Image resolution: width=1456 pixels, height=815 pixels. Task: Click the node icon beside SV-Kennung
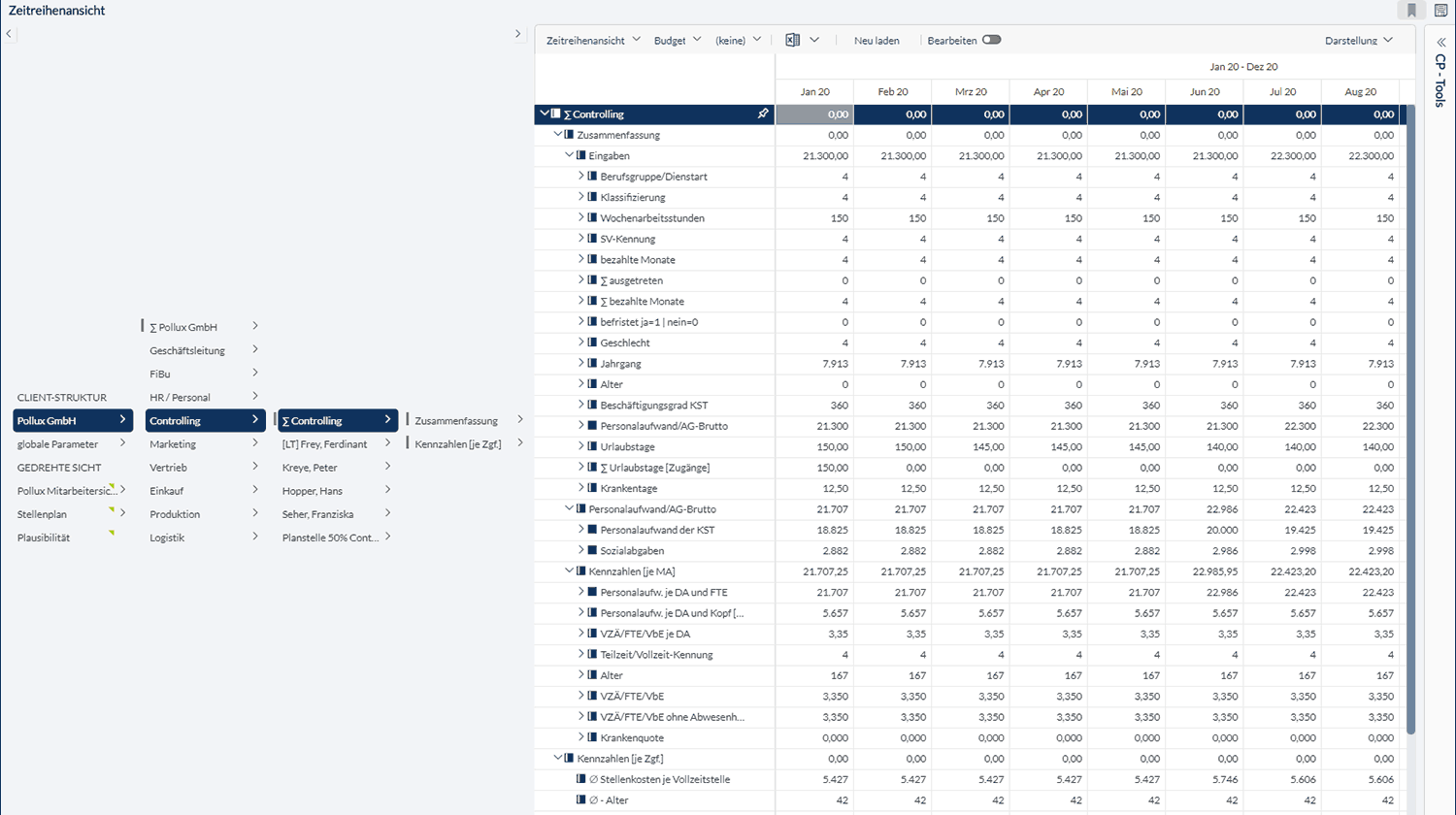[x=592, y=239]
